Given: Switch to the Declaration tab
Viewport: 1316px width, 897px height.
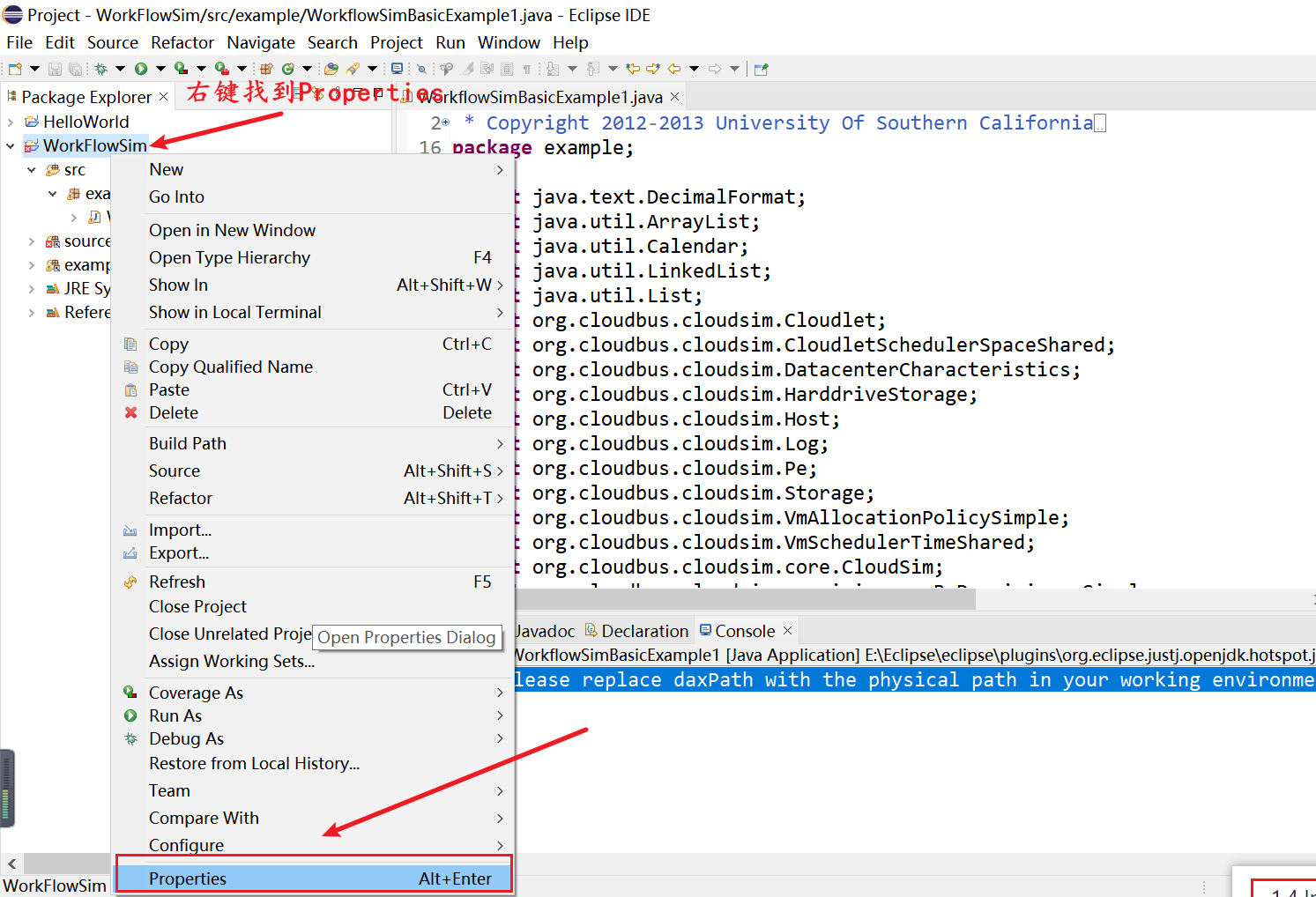Looking at the screenshot, I should 636,631.
